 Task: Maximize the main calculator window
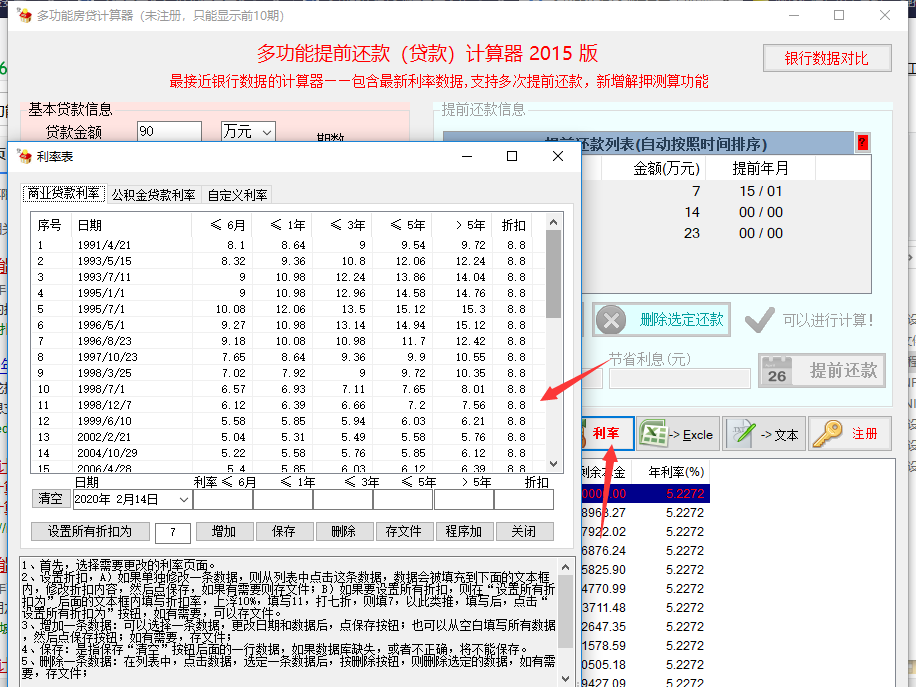839,15
